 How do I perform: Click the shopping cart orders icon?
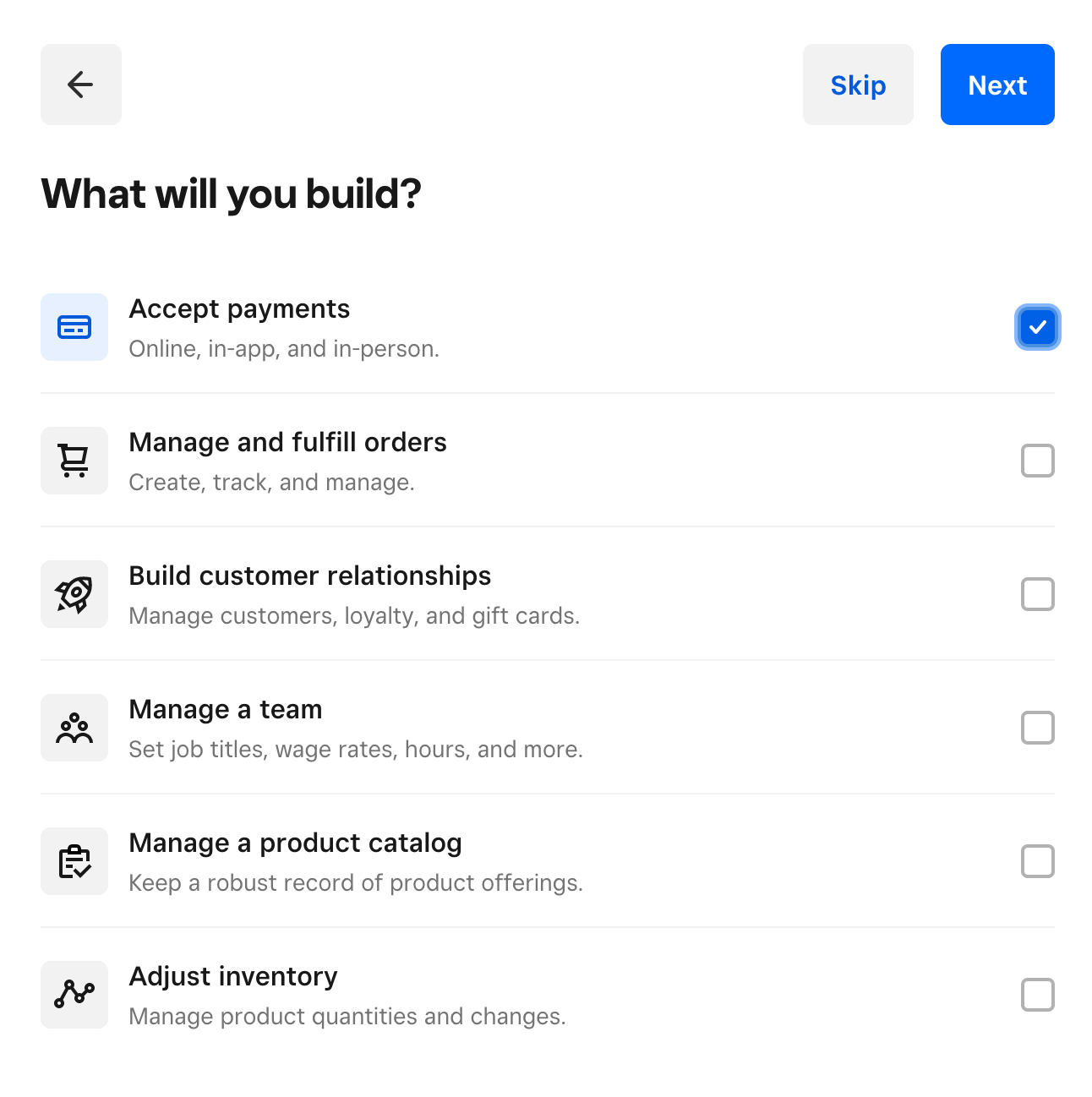click(x=74, y=461)
